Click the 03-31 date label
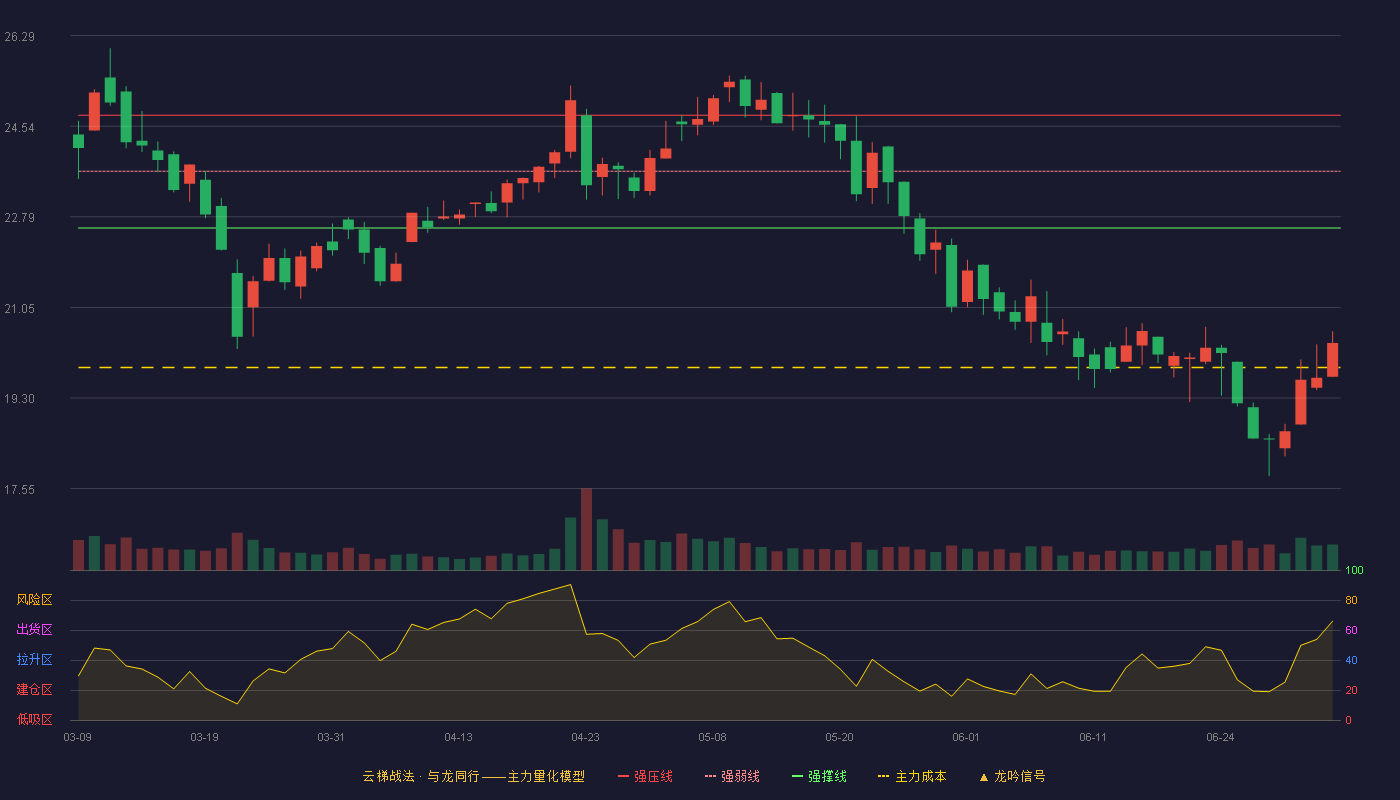 (331, 737)
